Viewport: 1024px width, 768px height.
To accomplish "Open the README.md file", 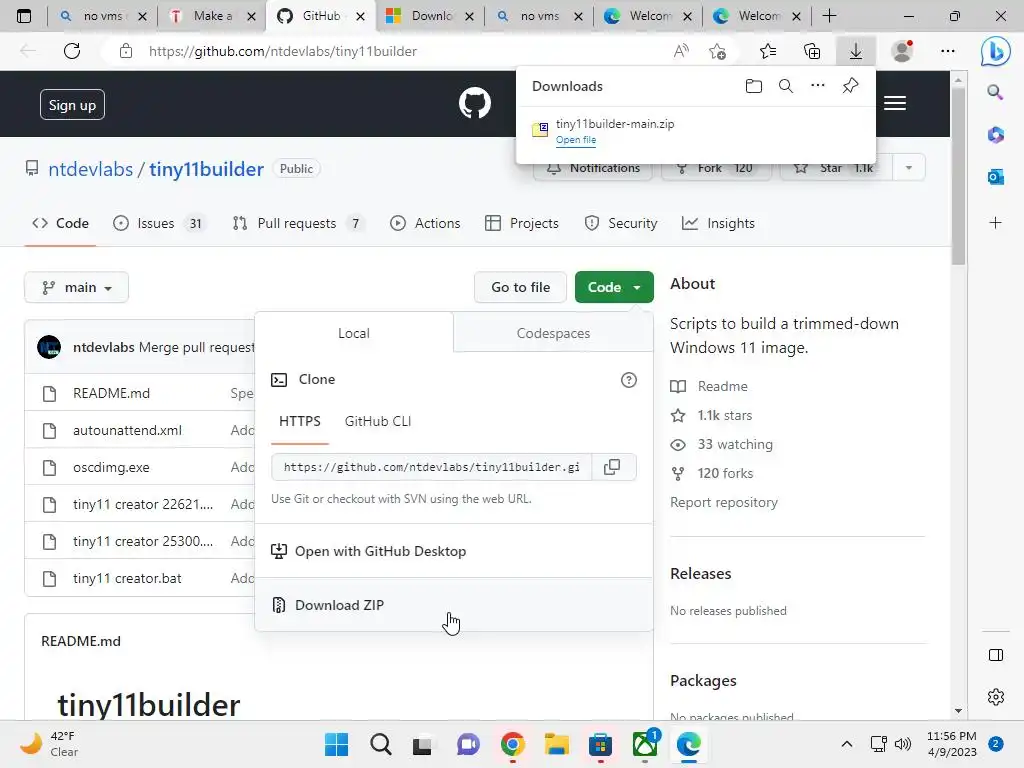I will [112, 393].
